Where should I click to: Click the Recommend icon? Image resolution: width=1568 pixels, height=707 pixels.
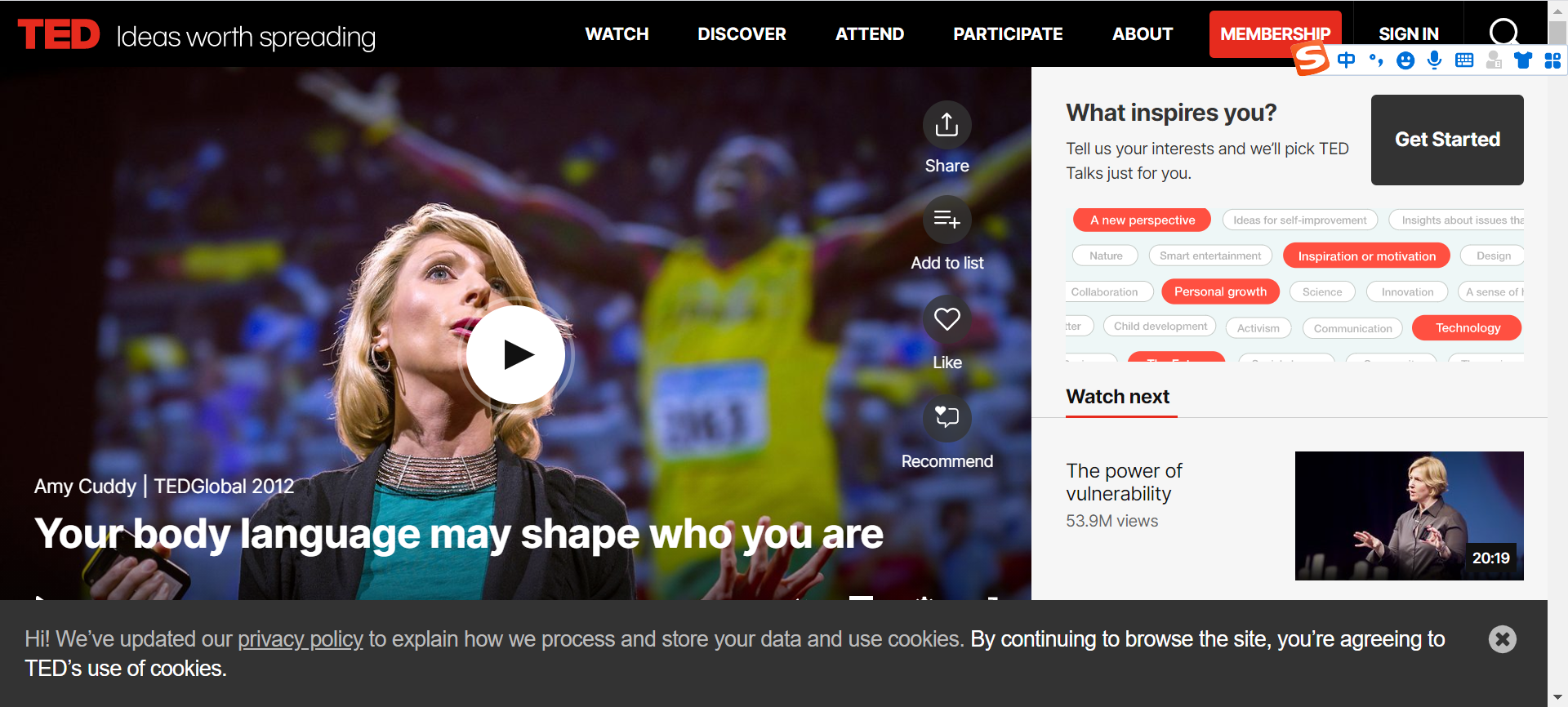pos(947,417)
